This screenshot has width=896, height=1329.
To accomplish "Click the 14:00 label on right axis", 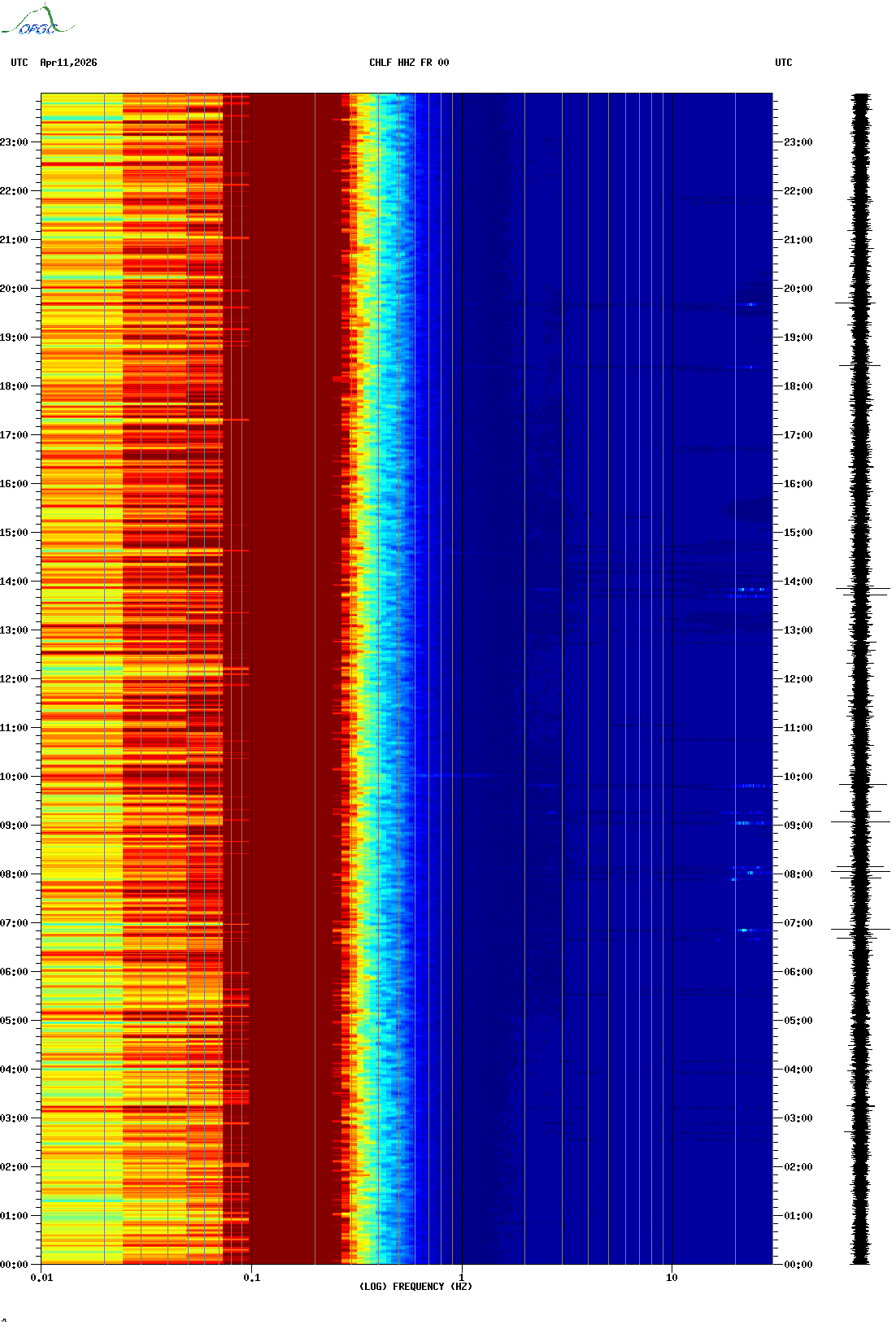I will [x=798, y=582].
